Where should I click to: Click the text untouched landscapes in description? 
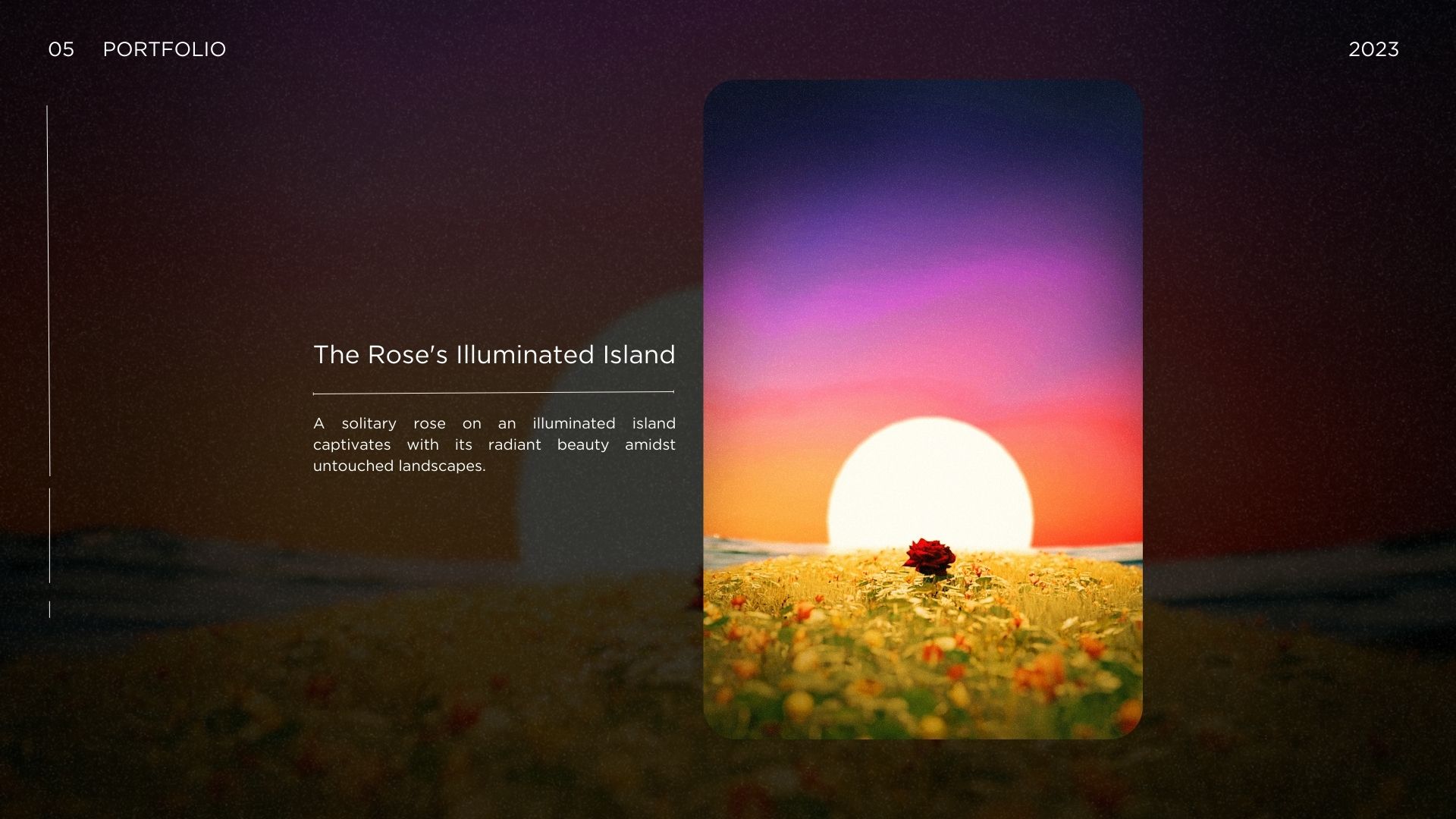[399, 466]
